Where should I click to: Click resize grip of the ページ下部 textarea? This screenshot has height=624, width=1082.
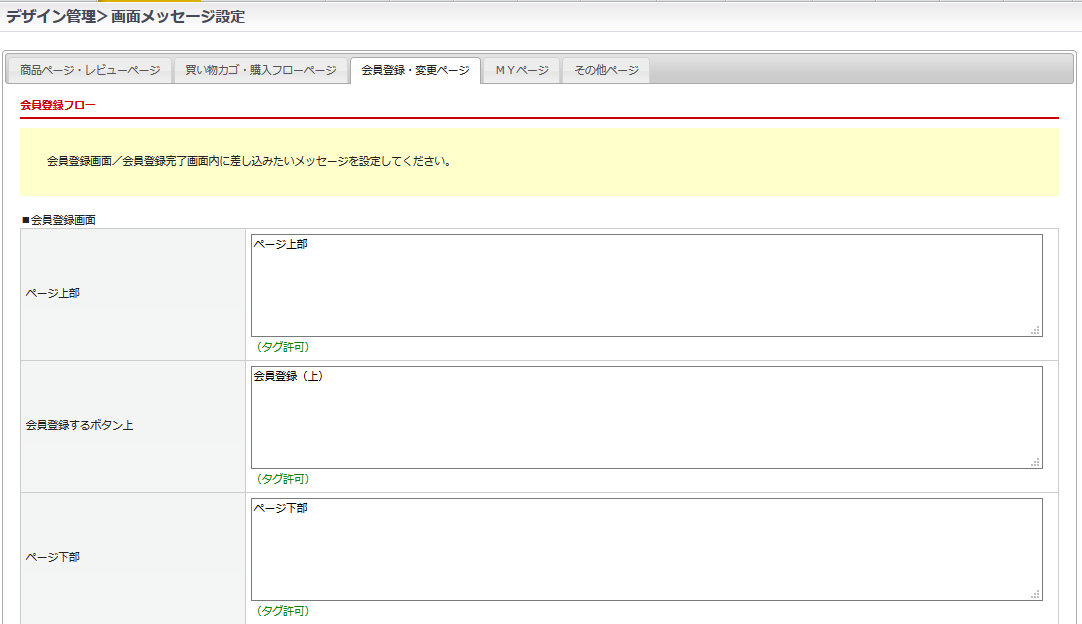[x=1036, y=594]
